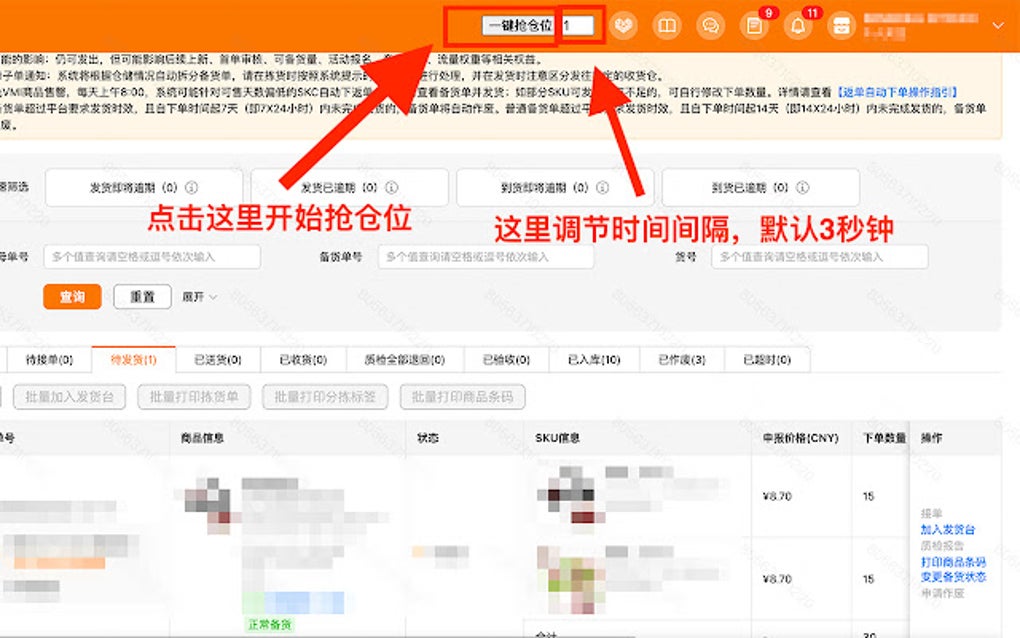Click the 变更备货状态 link

point(953,577)
